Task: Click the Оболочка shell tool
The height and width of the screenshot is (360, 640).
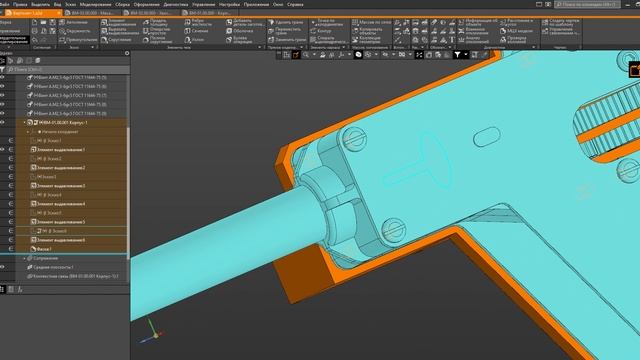Action: tap(240, 31)
